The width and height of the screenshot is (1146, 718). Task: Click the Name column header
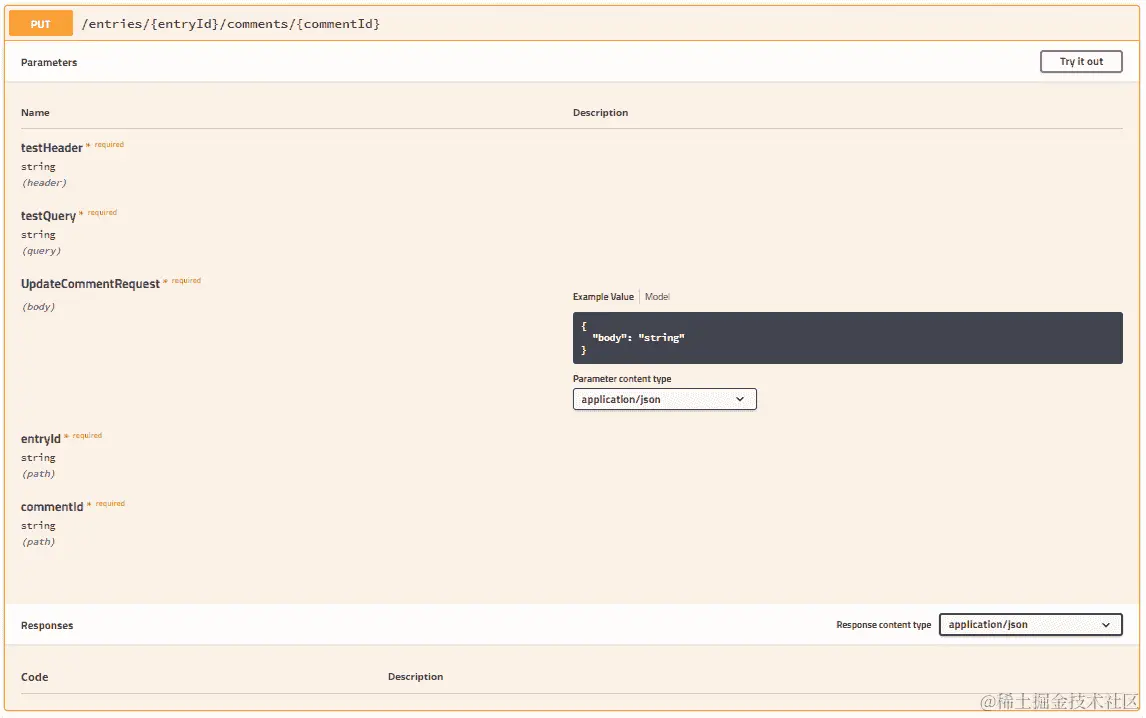(35, 113)
